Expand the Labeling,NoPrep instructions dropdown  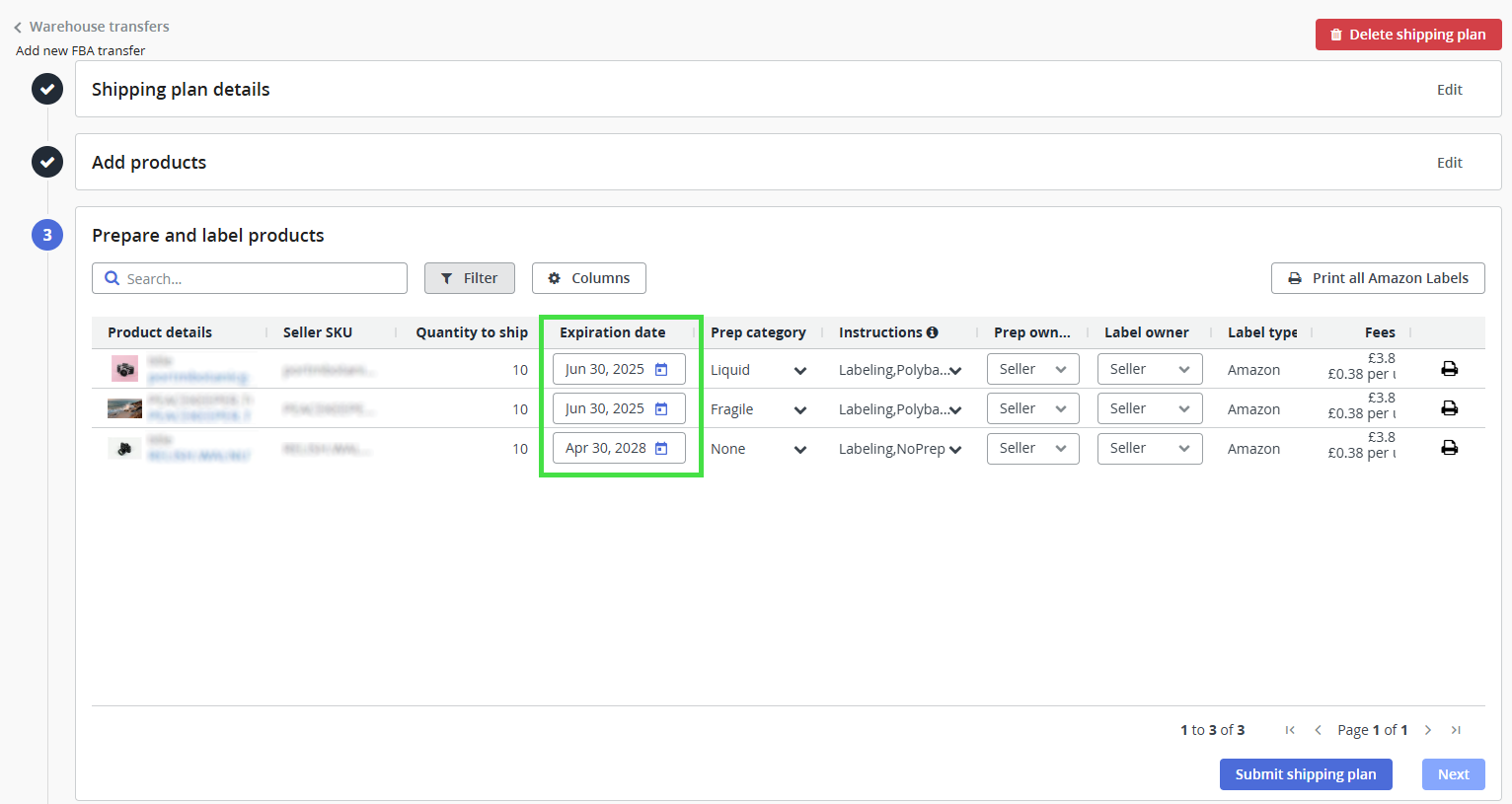[954, 450]
